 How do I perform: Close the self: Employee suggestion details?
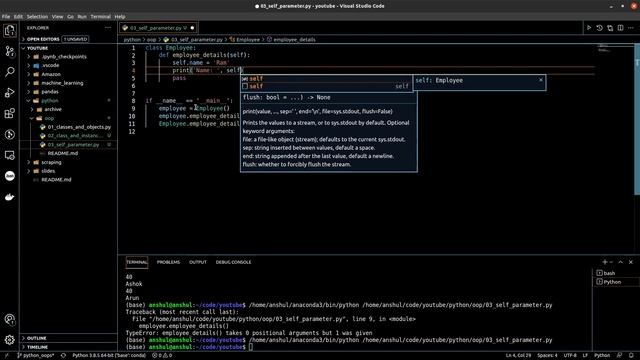(541, 80)
